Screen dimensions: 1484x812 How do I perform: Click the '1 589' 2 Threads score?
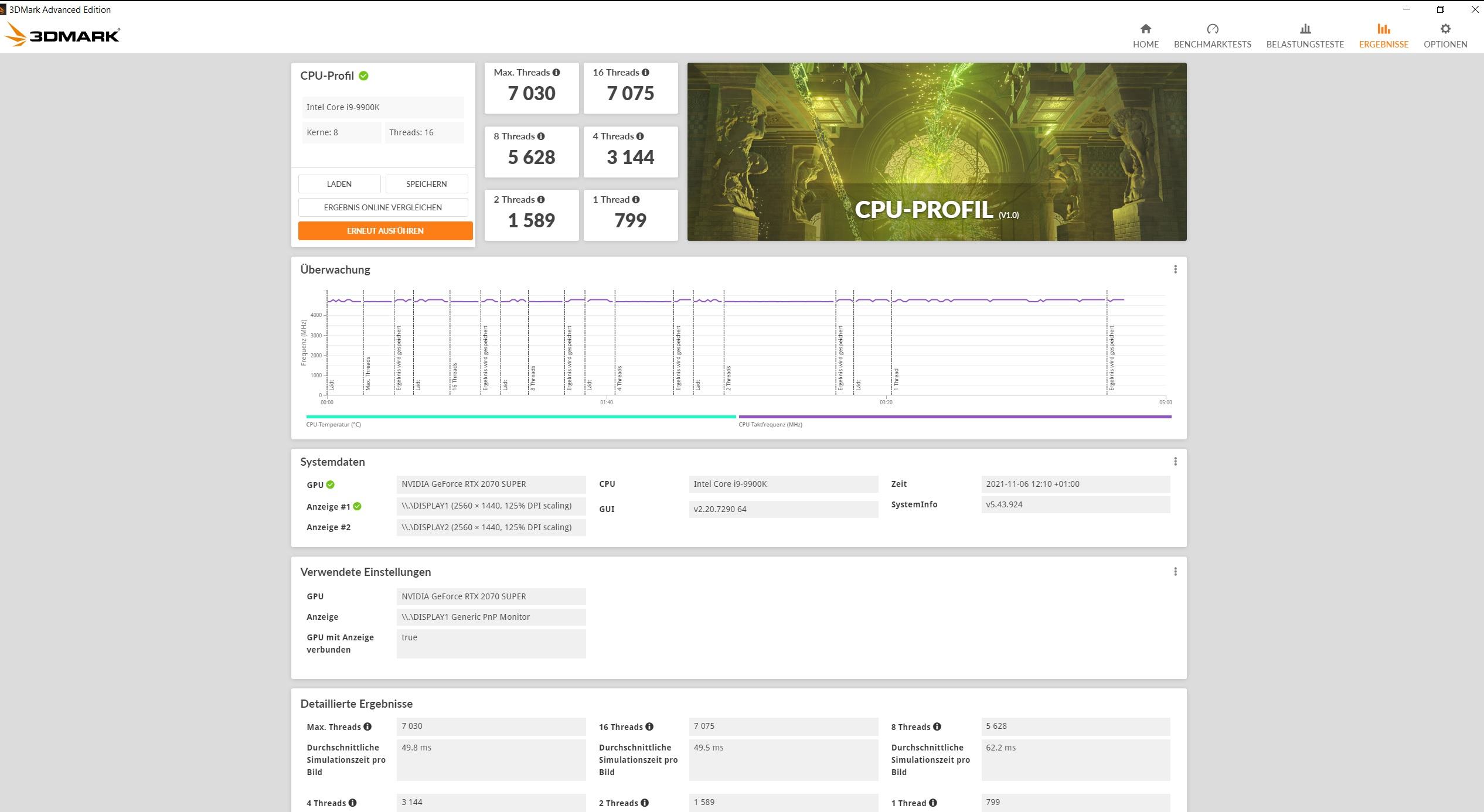(532, 220)
